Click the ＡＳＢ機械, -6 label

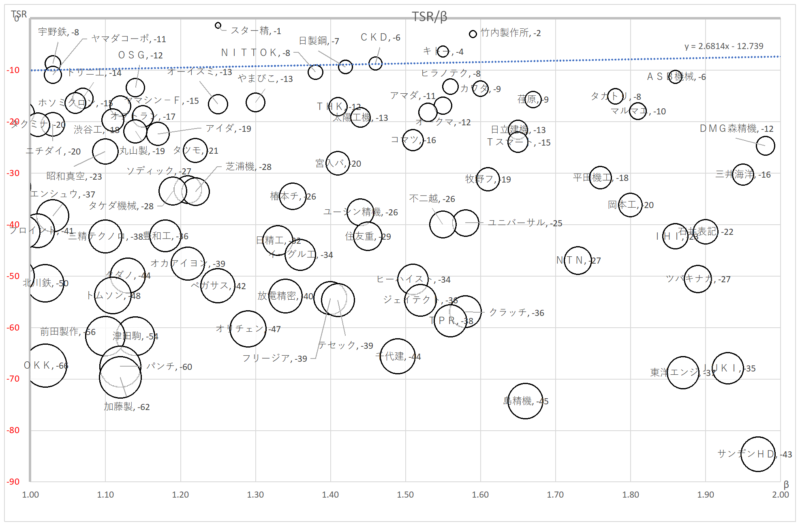click(x=677, y=77)
